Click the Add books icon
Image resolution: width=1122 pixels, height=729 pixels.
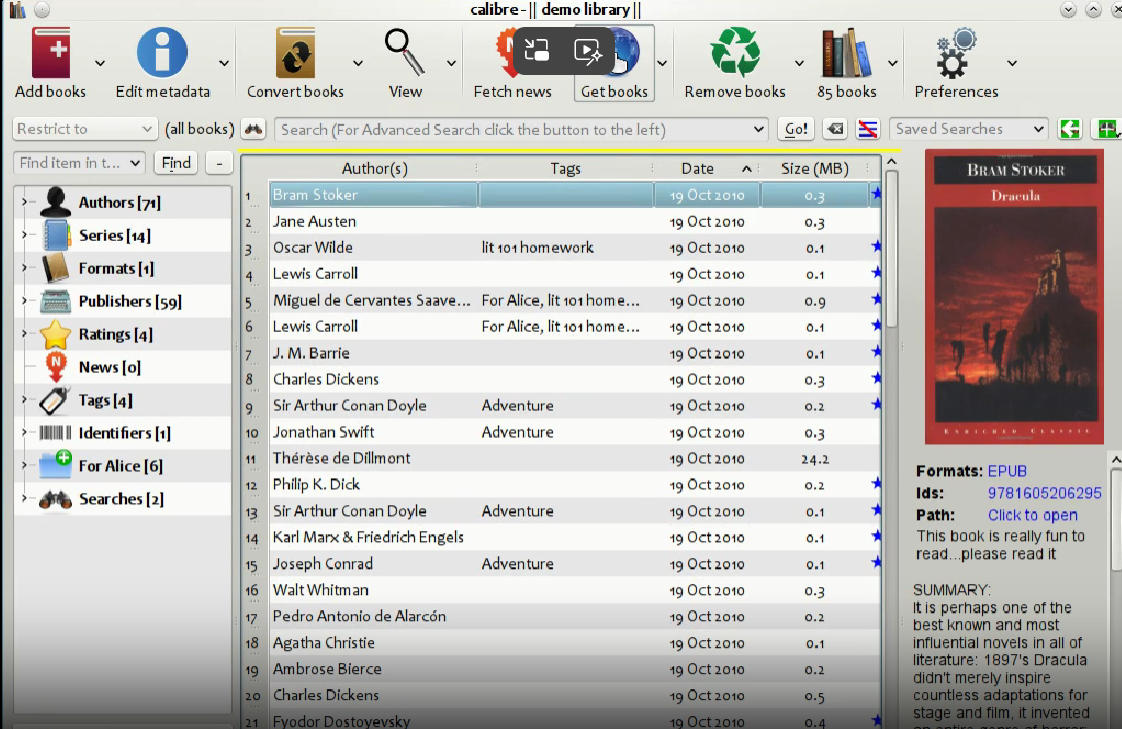click(51, 52)
